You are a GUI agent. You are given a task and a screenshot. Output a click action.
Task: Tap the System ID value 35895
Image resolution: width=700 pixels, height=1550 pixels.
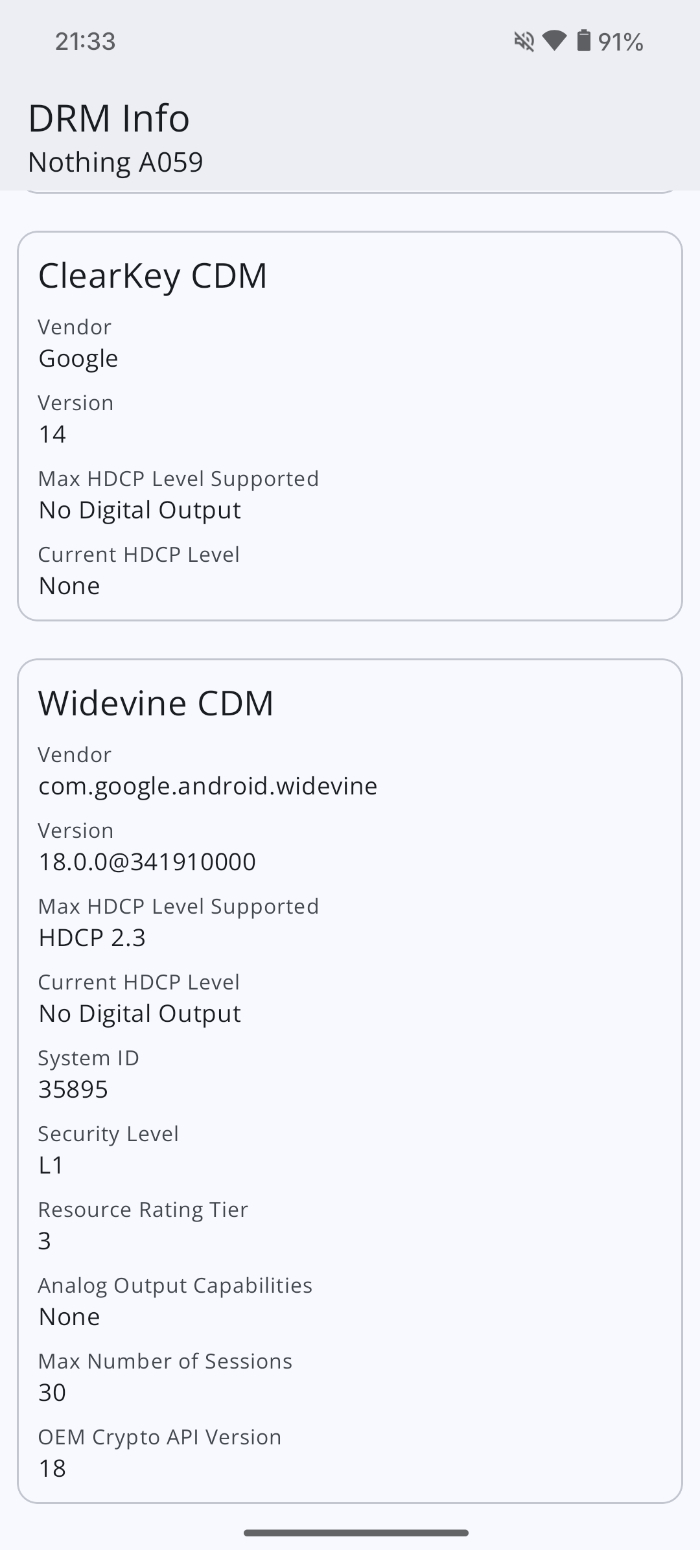pyautogui.click(x=73, y=1090)
